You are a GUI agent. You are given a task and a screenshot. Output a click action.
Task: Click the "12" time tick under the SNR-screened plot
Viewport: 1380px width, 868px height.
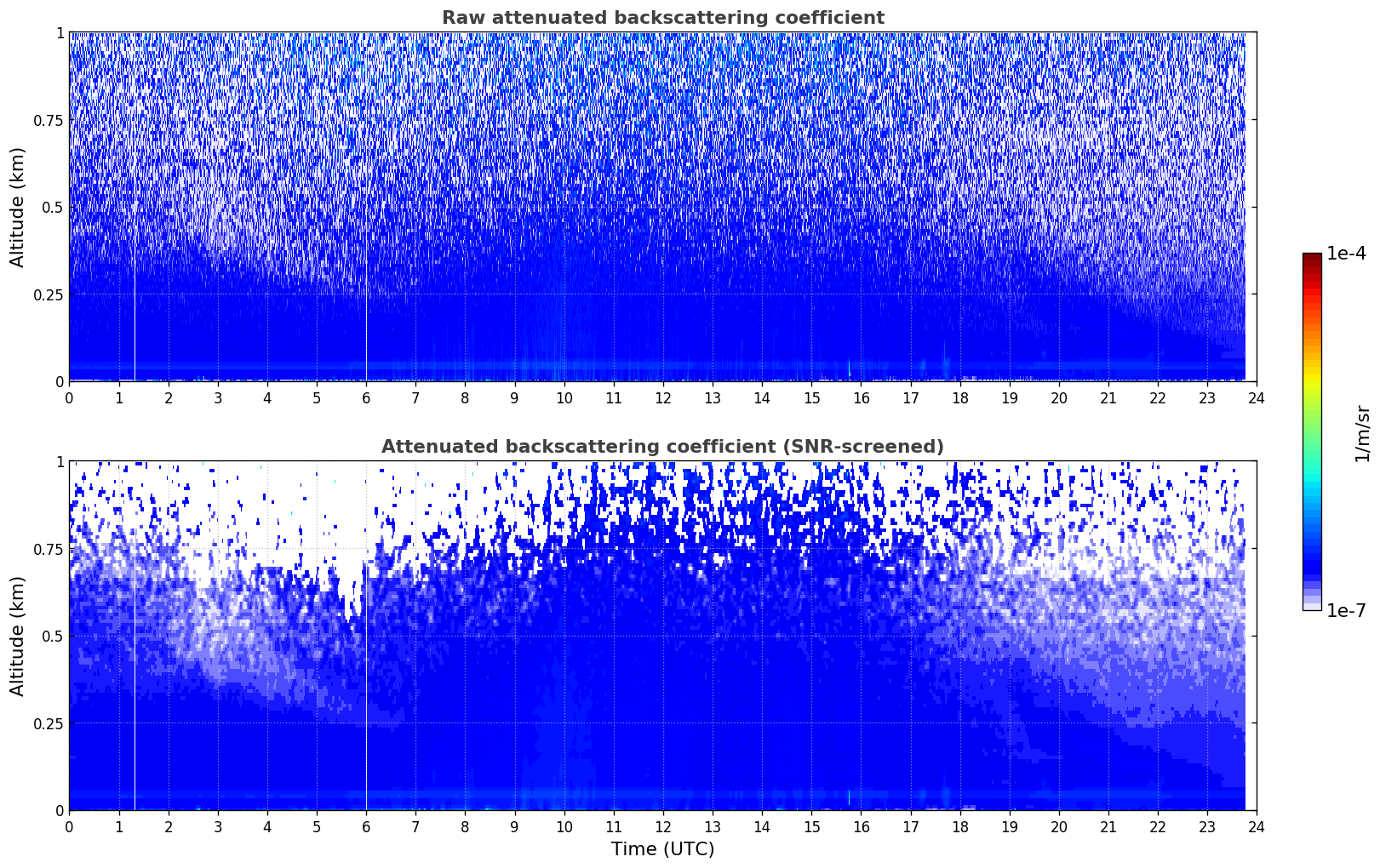point(663,826)
